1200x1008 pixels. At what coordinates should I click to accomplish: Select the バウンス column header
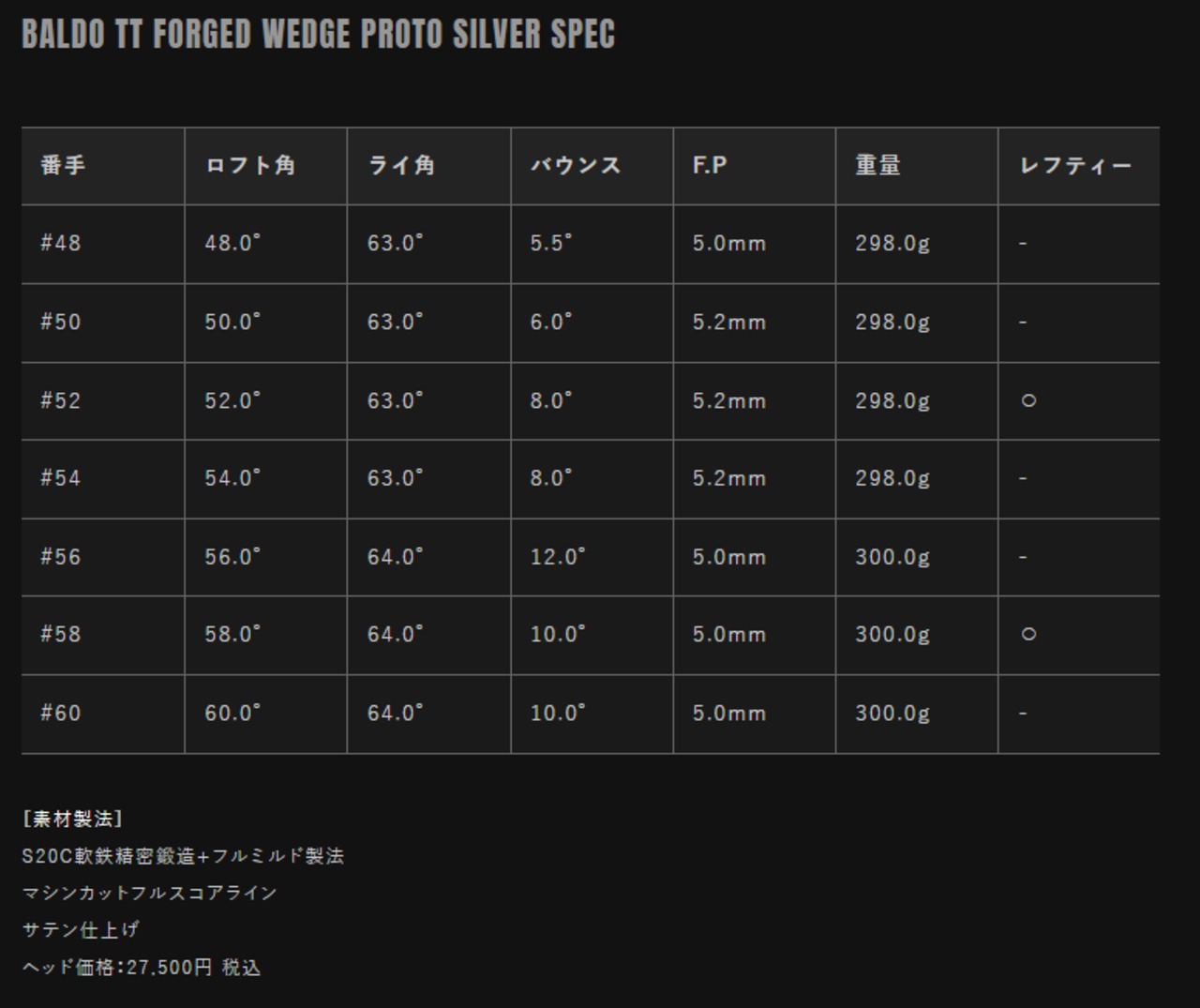pos(576,166)
